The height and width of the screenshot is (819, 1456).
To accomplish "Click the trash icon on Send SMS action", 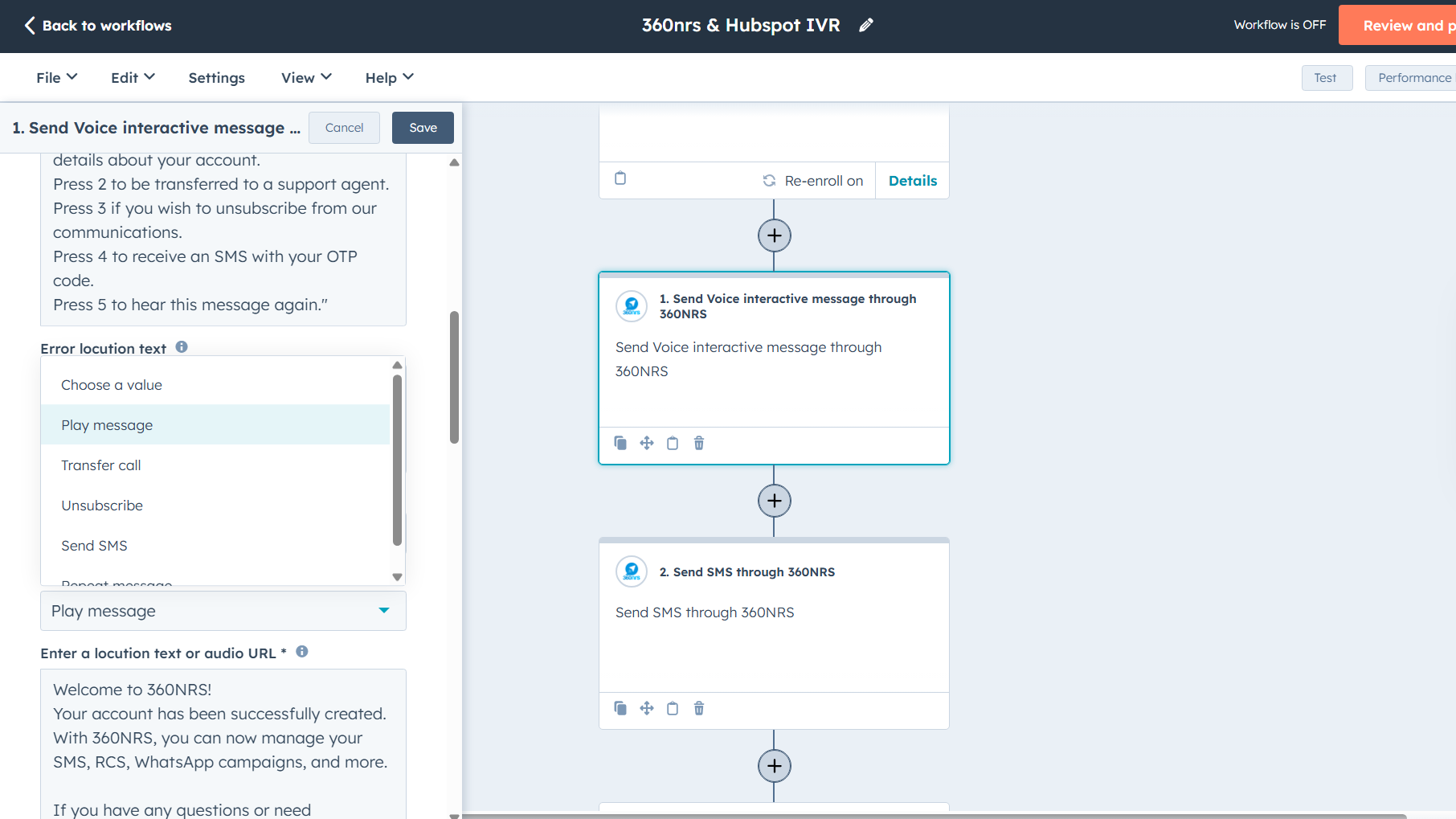I will [x=699, y=708].
